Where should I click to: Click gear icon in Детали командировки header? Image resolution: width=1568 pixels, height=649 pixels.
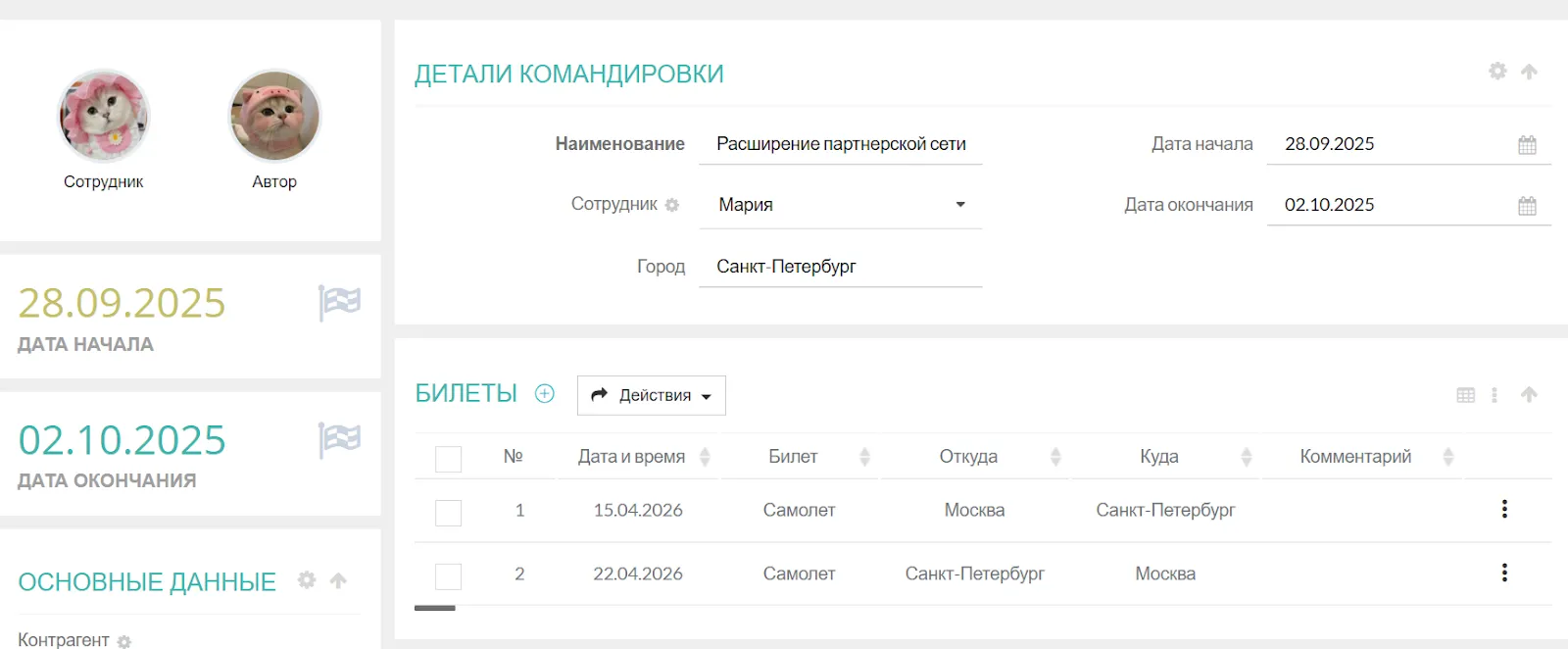1497,72
